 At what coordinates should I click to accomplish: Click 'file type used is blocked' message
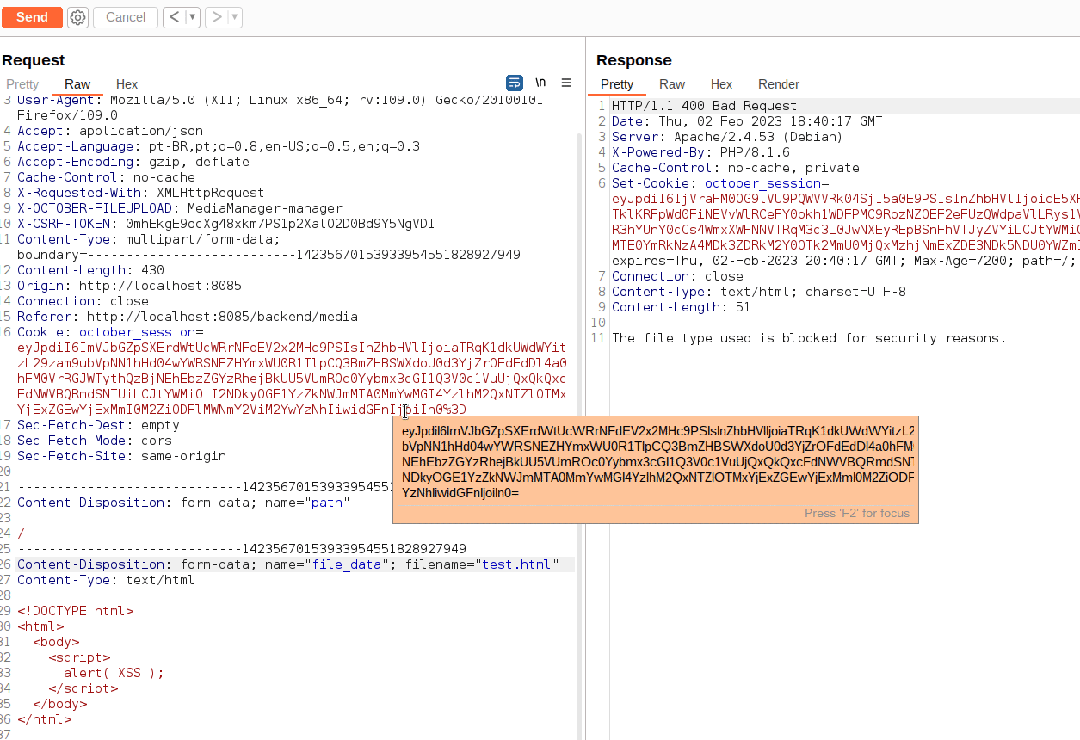[x=809, y=338]
